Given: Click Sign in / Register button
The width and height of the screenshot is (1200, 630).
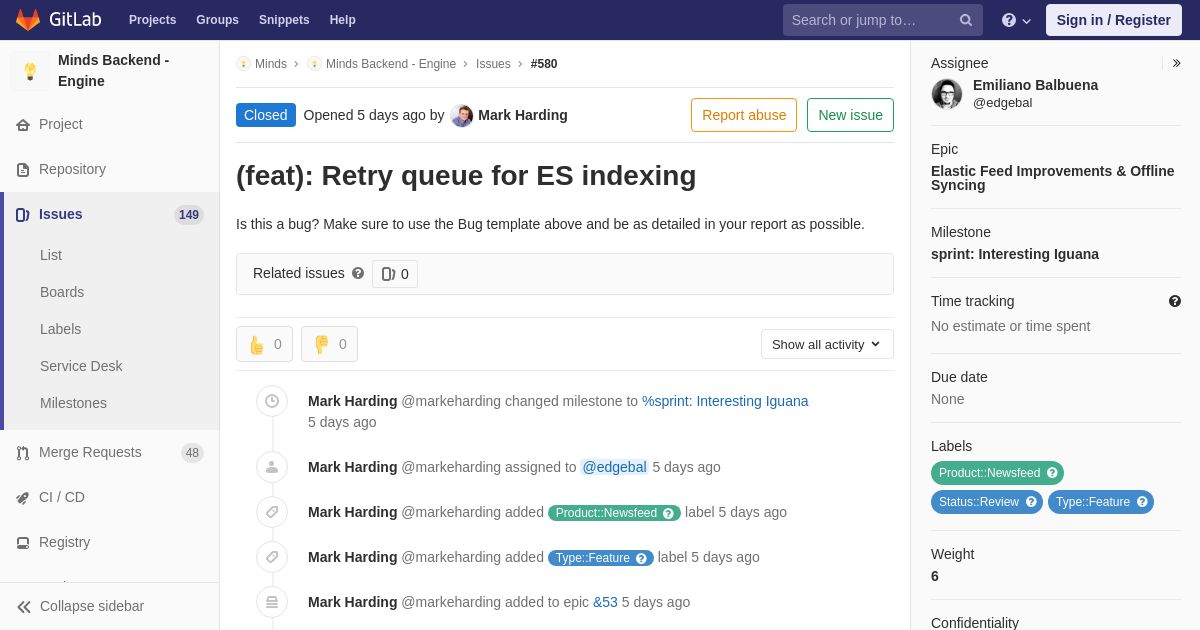Looking at the screenshot, I should click(x=1114, y=20).
